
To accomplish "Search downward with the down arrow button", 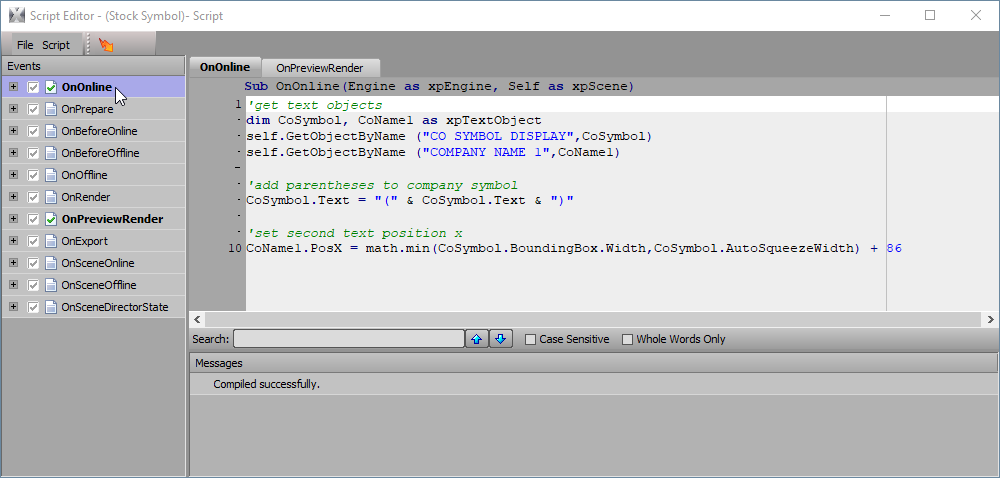I will pyautogui.click(x=501, y=339).
